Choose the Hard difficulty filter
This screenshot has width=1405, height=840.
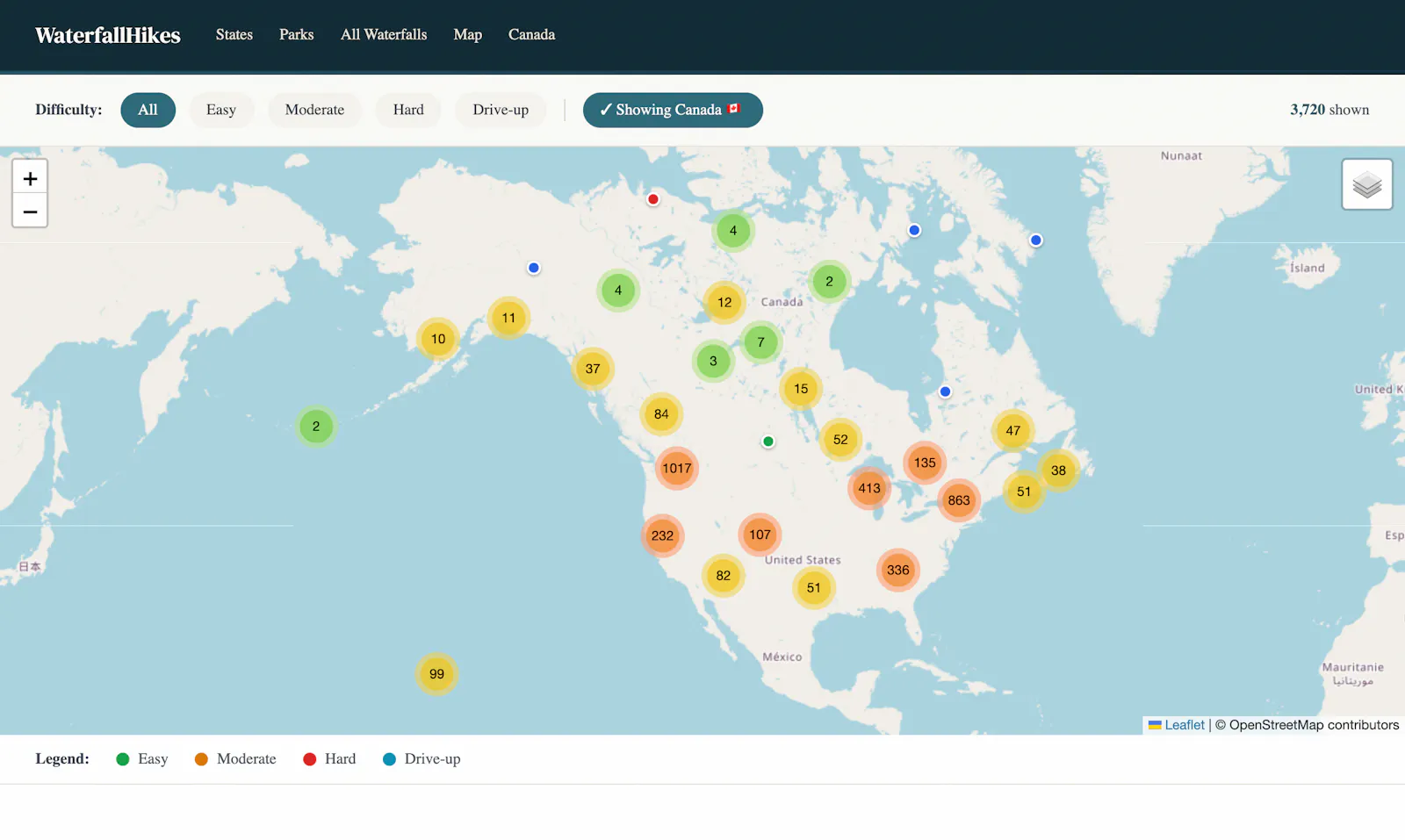(408, 110)
